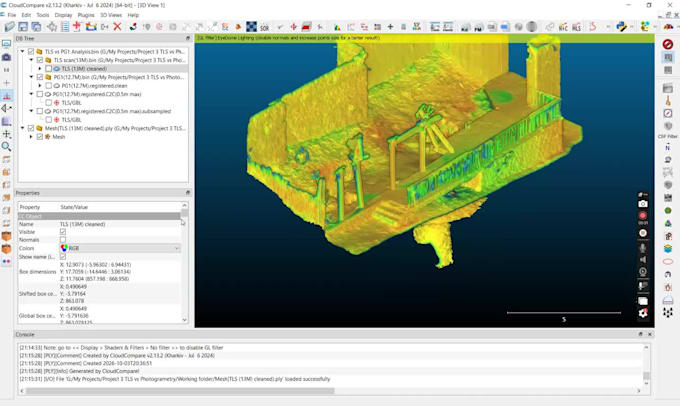Image resolution: width=680 pixels, height=406 pixels.
Task: Float the Properties panel with its dock button
Action: (x=187, y=193)
